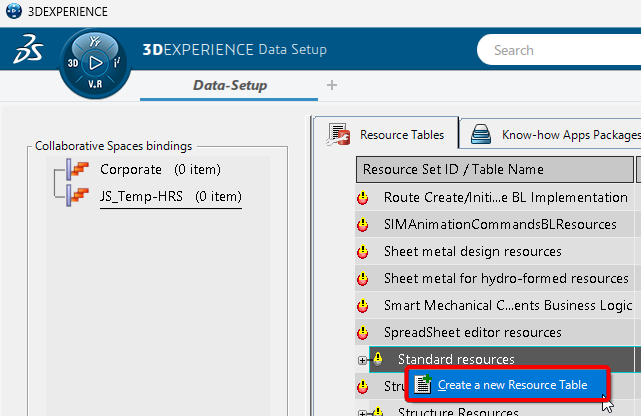Viewport: 641px width, 416px height.
Task: Select the Data-Setup tab
Action: coord(229,87)
